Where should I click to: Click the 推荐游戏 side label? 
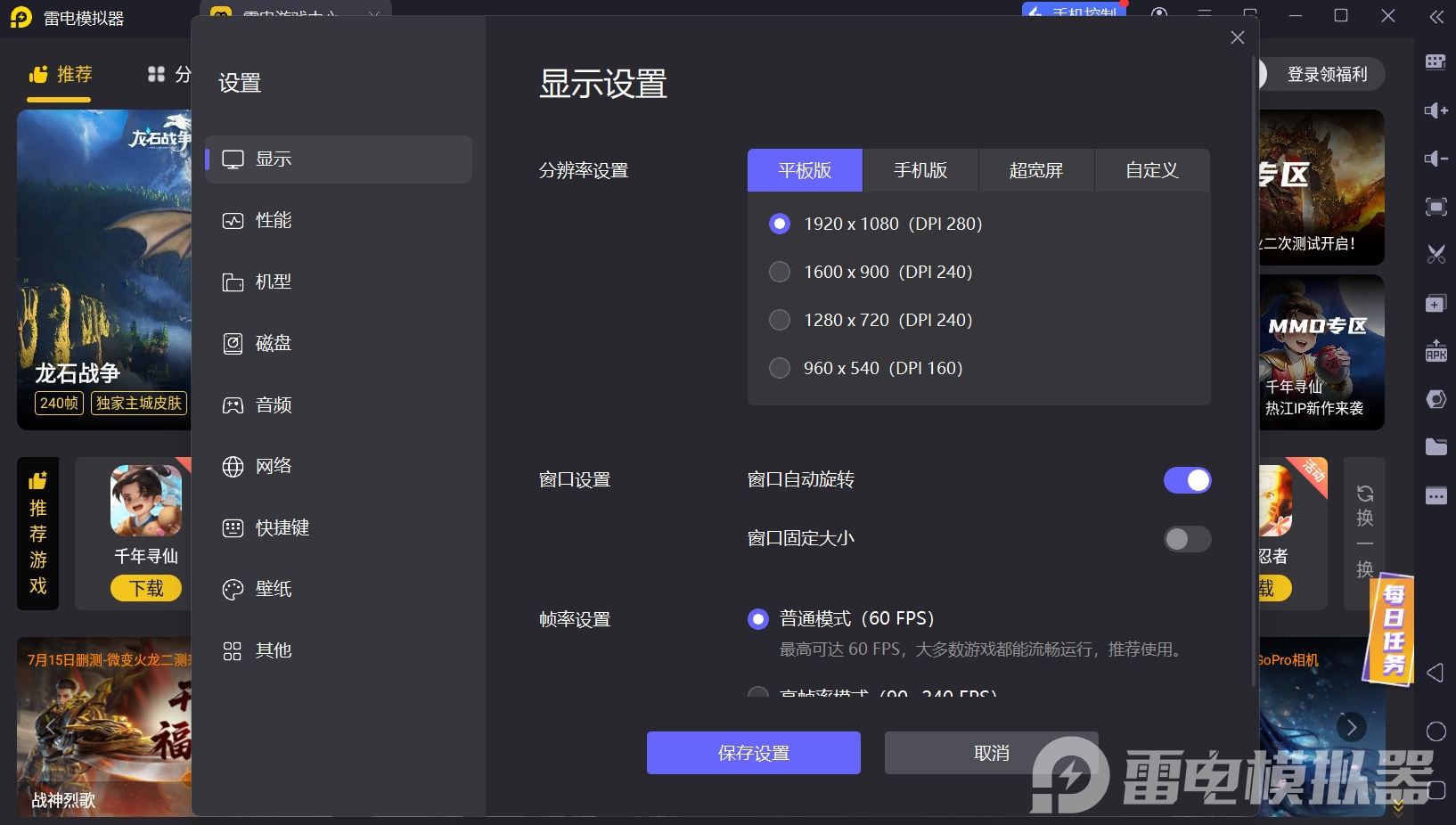pos(37,534)
